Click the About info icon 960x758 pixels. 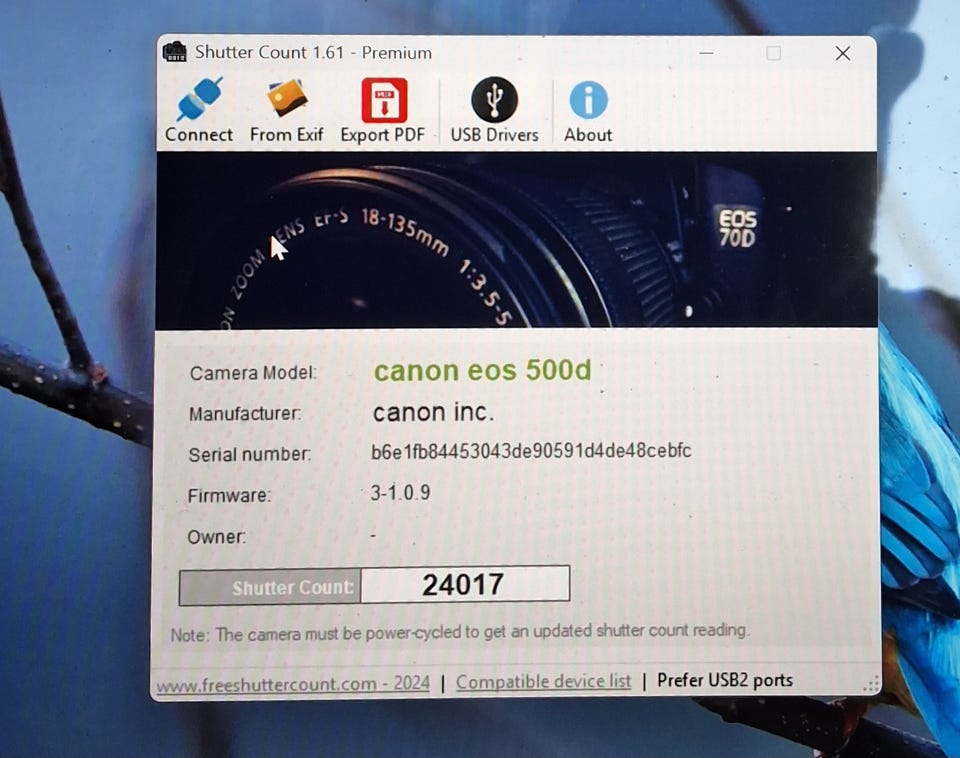point(588,100)
